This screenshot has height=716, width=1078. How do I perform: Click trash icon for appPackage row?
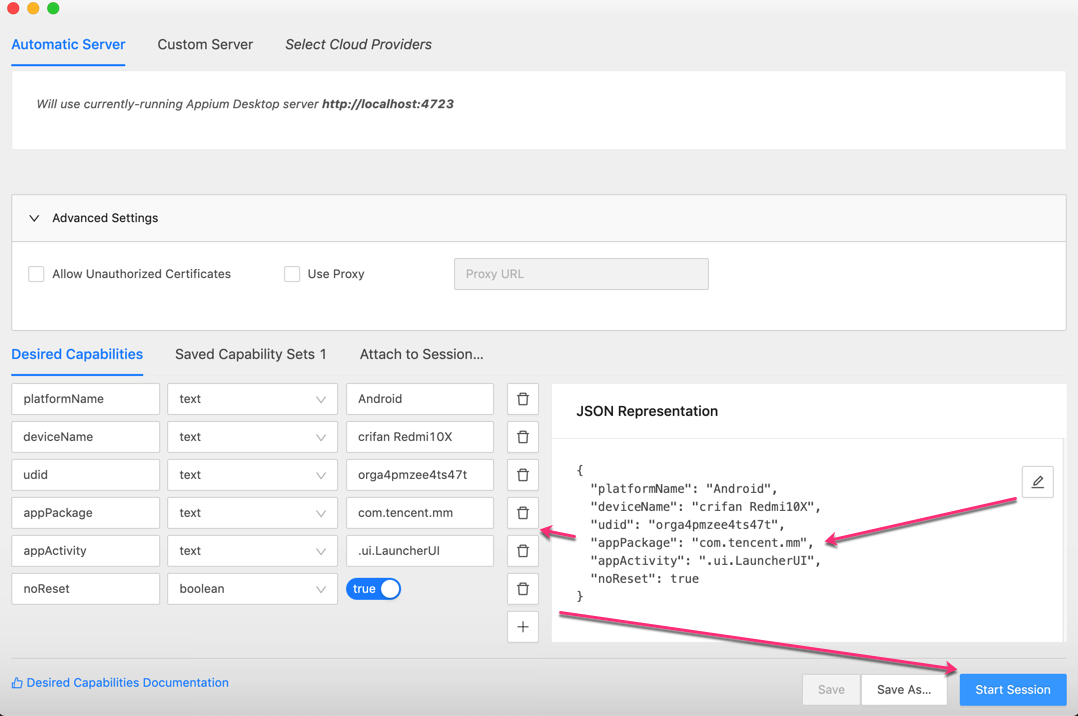coord(523,513)
